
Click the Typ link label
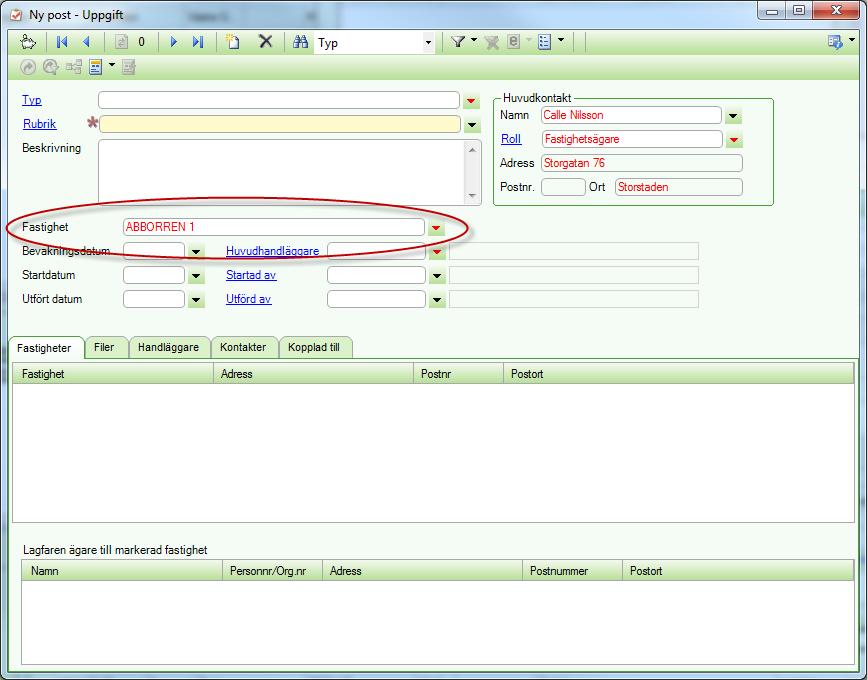pos(32,100)
